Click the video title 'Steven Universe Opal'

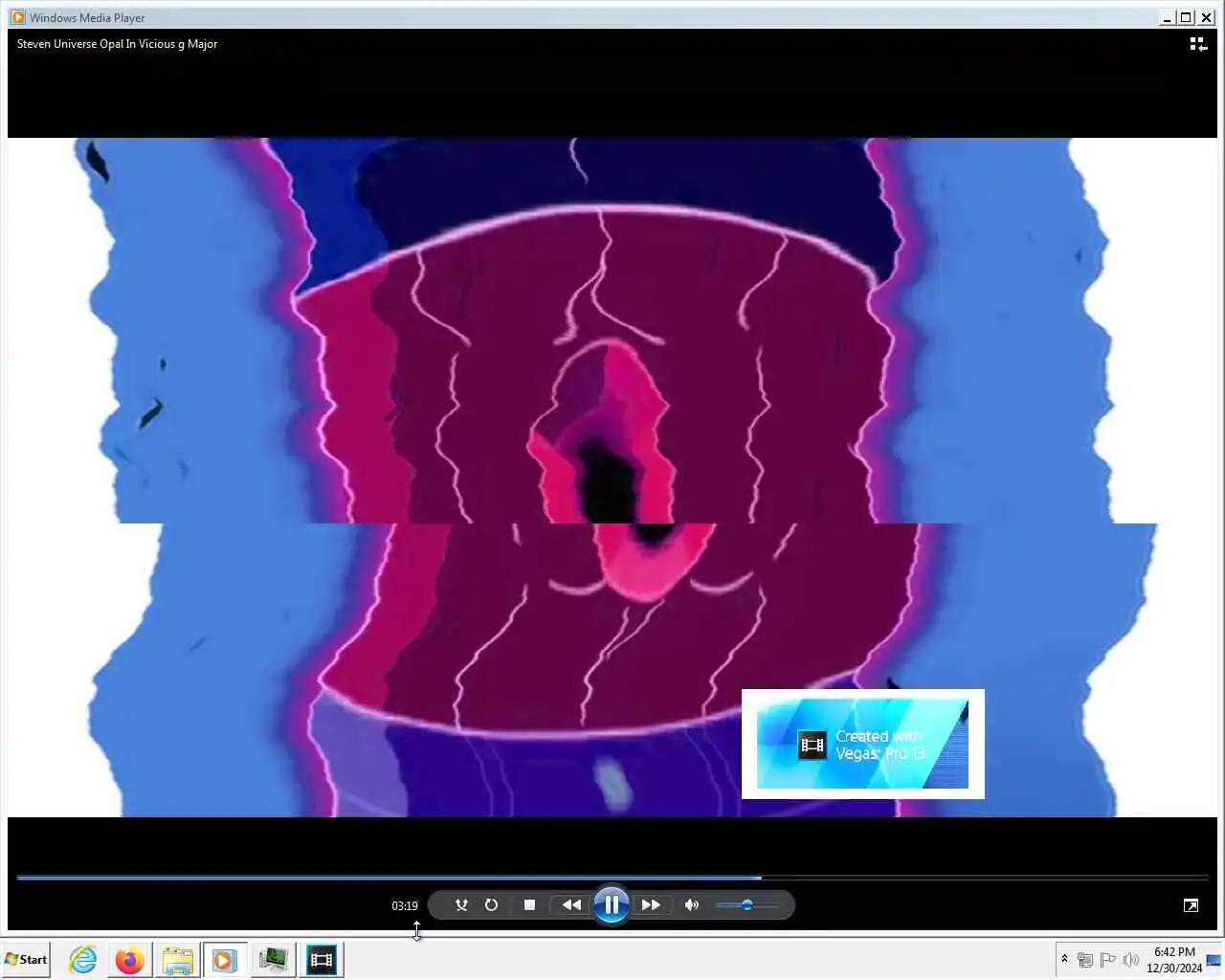click(x=117, y=44)
